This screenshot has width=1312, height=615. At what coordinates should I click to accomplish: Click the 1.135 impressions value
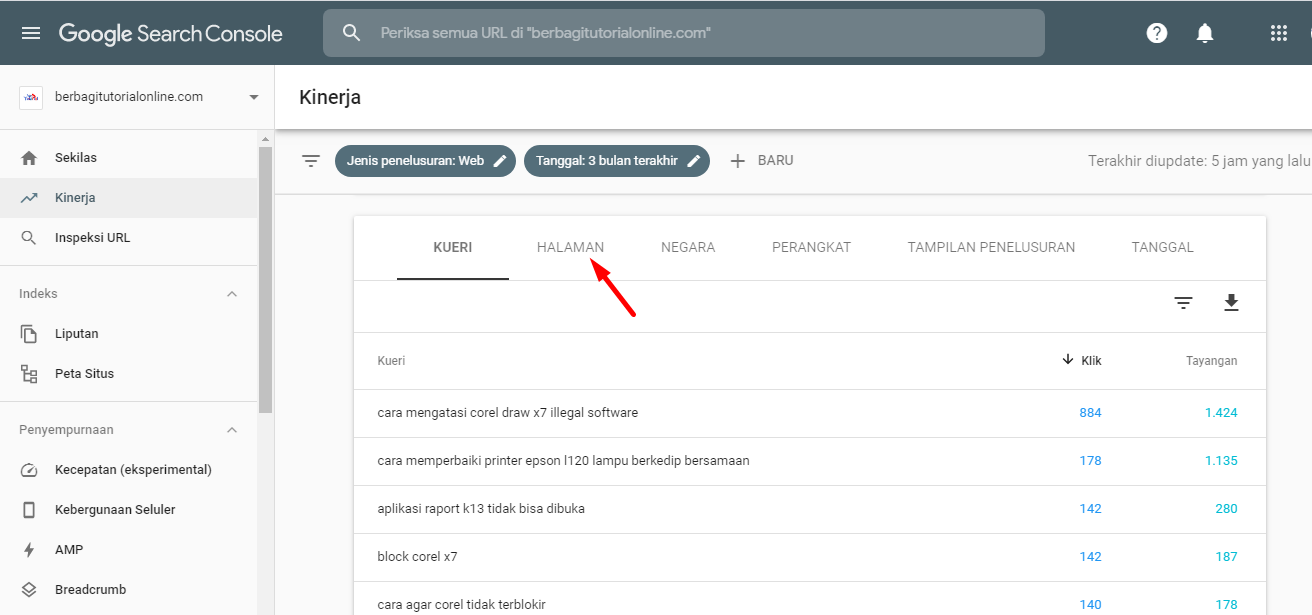click(1221, 461)
